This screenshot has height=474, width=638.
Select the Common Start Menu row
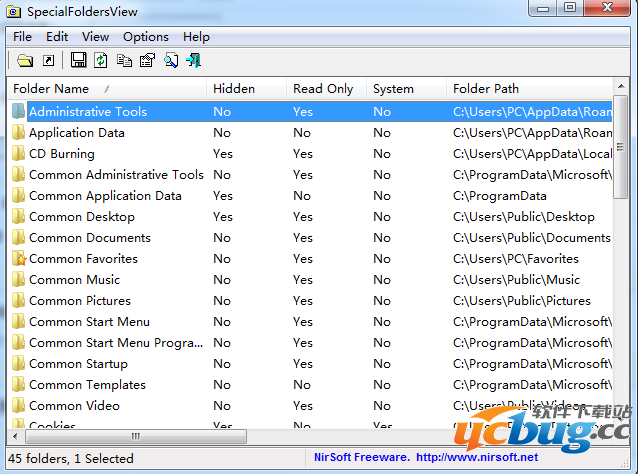[x=89, y=322]
